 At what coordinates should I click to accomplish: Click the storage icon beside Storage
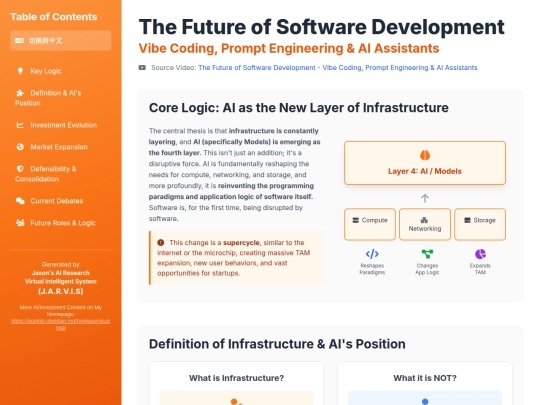click(x=467, y=220)
